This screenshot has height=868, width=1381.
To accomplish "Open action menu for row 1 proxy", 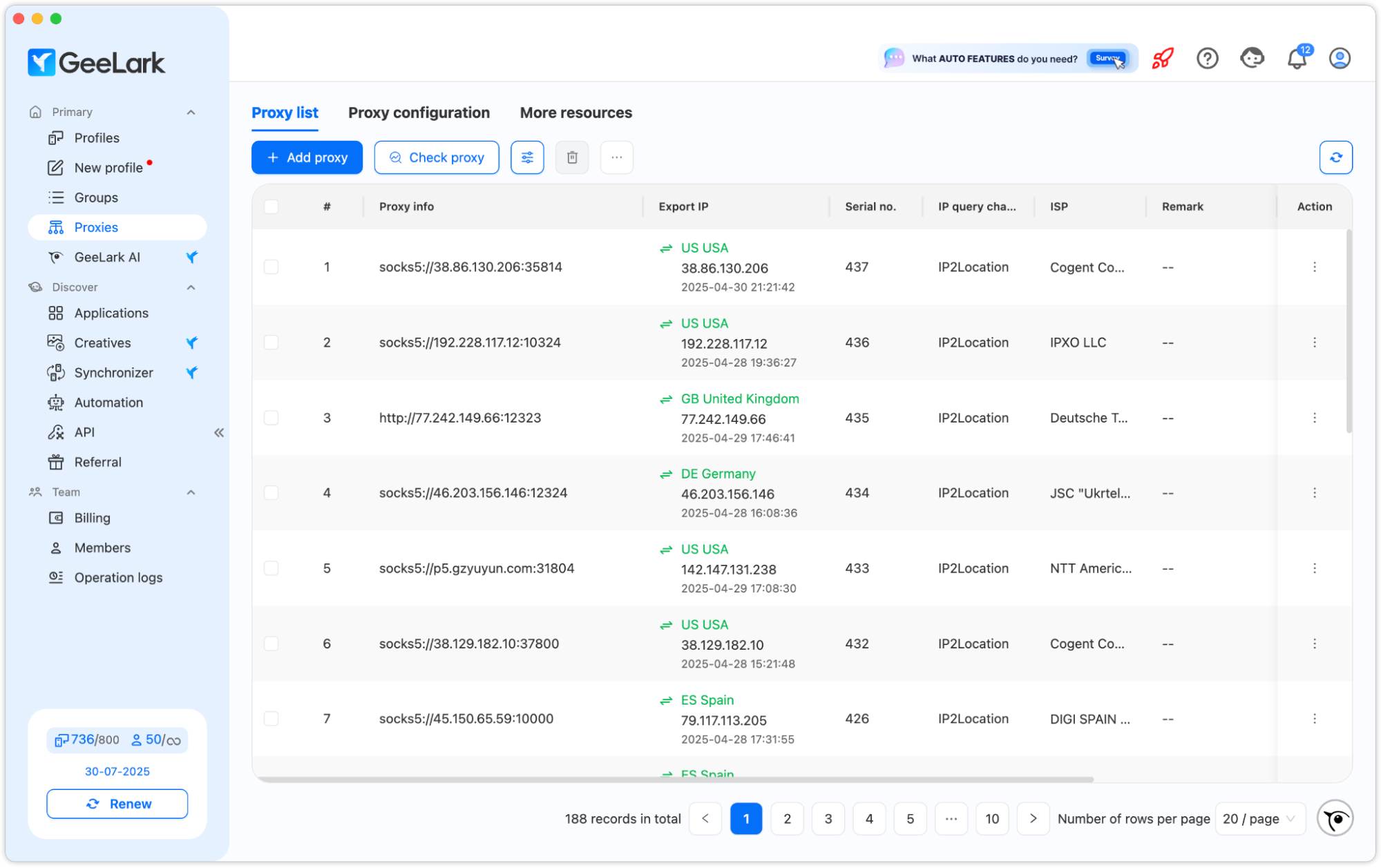I will click(x=1314, y=267).
